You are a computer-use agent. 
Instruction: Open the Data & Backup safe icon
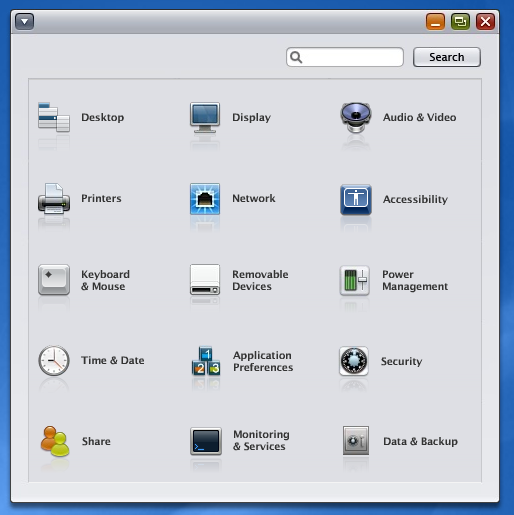point(356,440)
